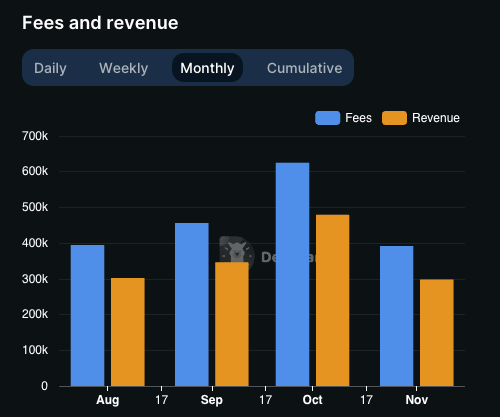Click the 17 label between Aug and Sep

click(161, 400)
